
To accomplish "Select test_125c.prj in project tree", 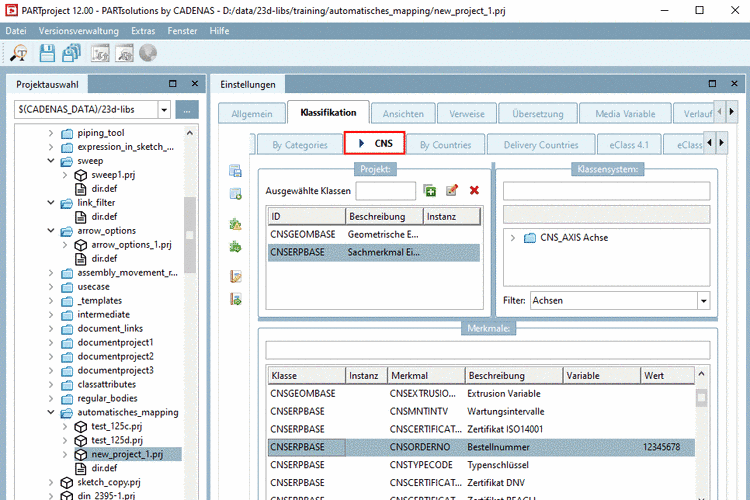I will [x=117, y=426].
